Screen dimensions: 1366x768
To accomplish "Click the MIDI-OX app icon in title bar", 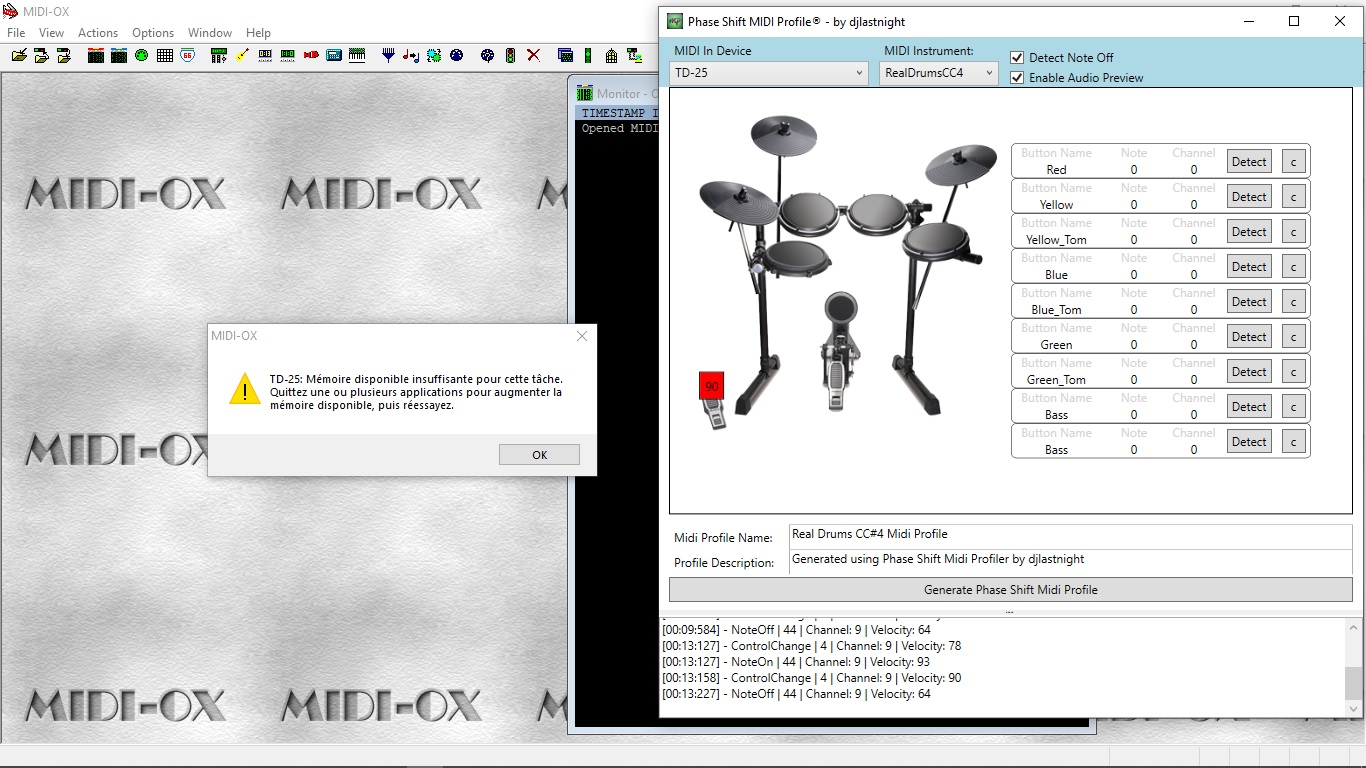I will [11, 11].
